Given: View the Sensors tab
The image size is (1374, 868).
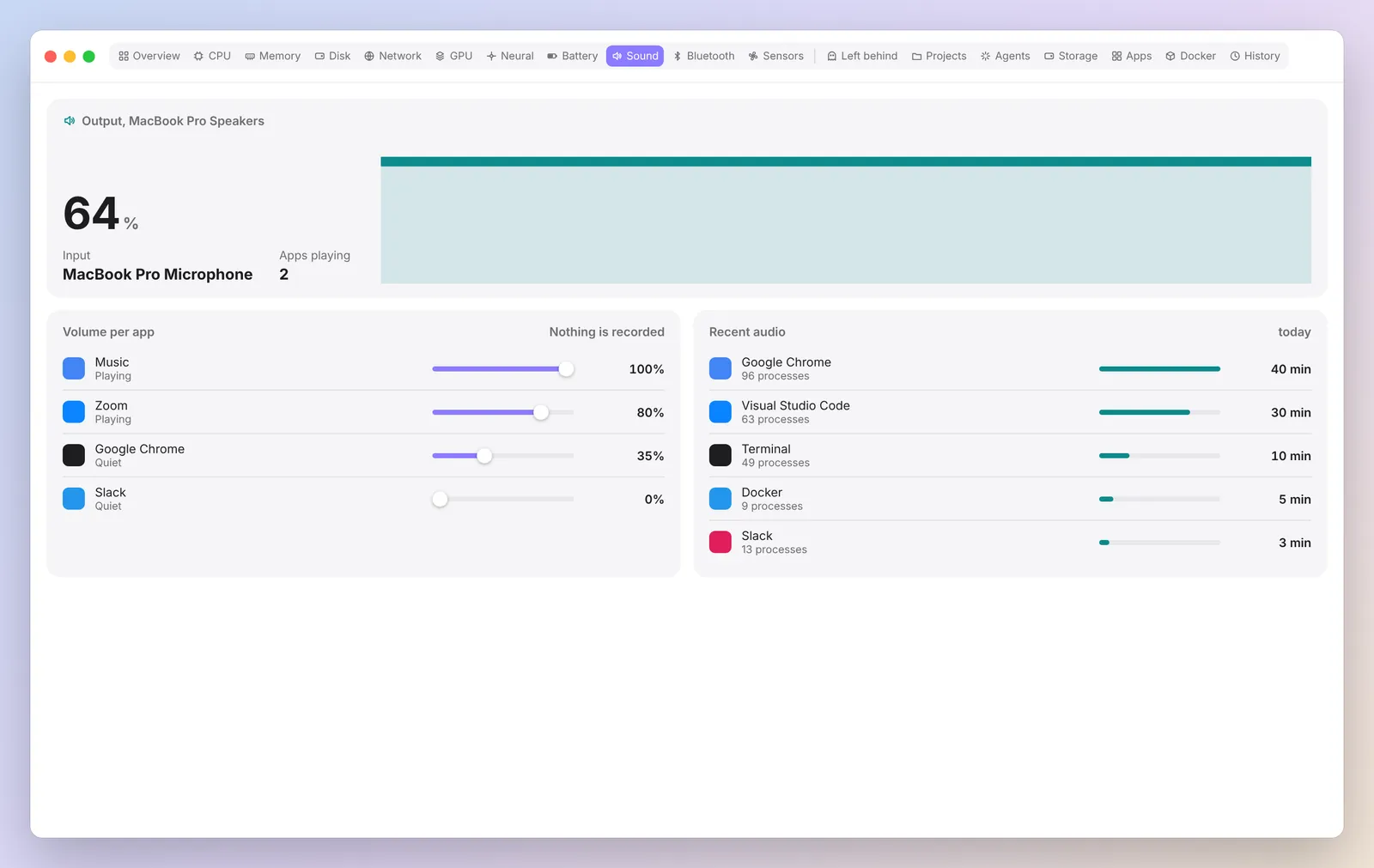Looking at the screenshot, I should point(776,56).
